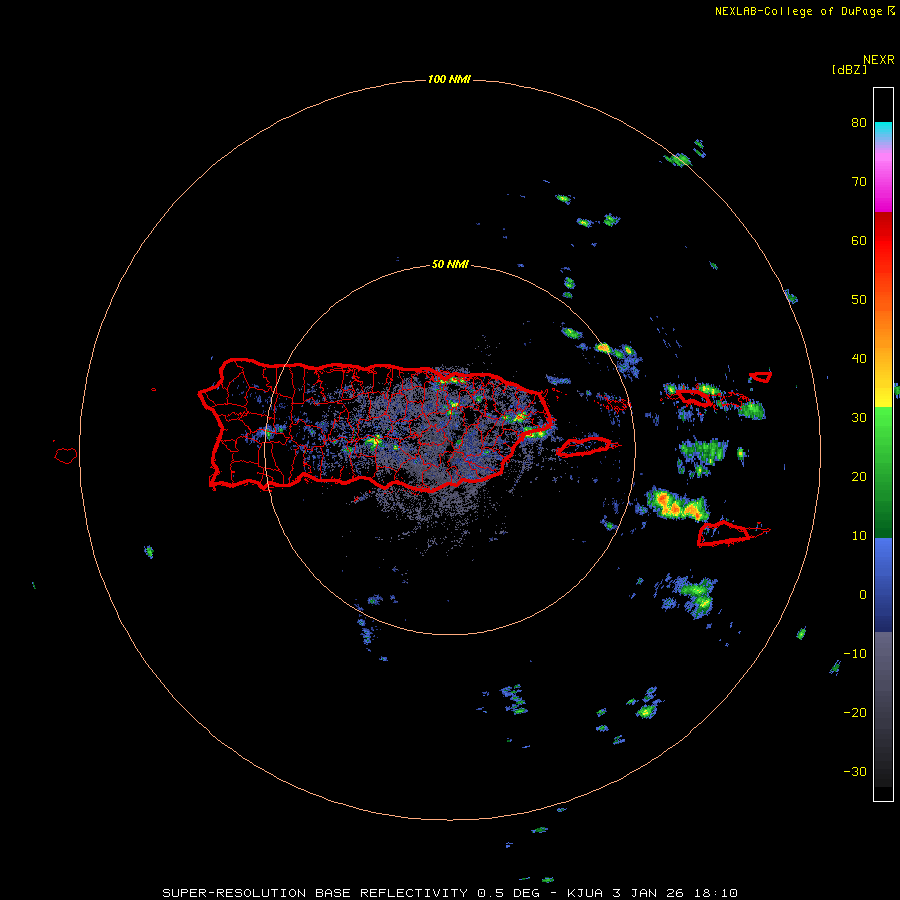900x900 pixels.
Task: Click the 40 dBZ scale value
Action: coord(859,359)
